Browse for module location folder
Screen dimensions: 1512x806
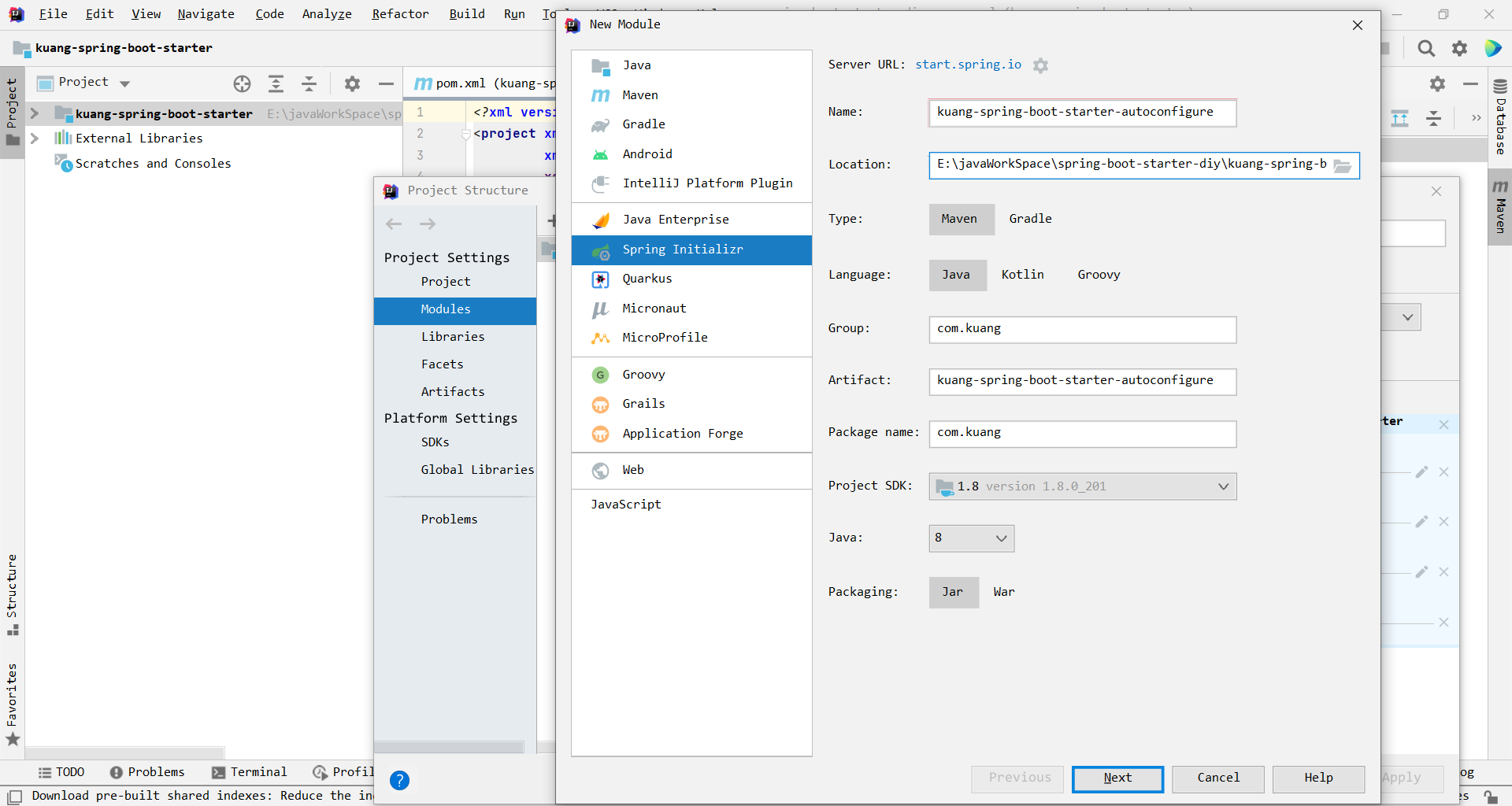pos(1343,165)
